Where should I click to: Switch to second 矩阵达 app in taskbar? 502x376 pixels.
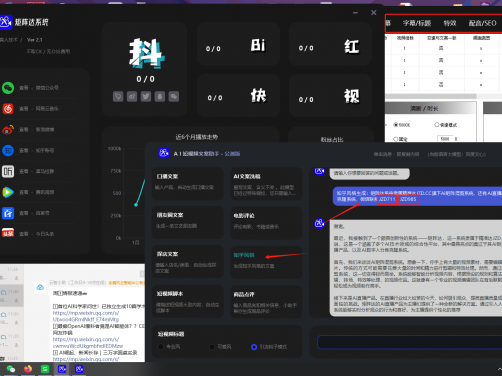pyautogui.click(x=79, y=369)
